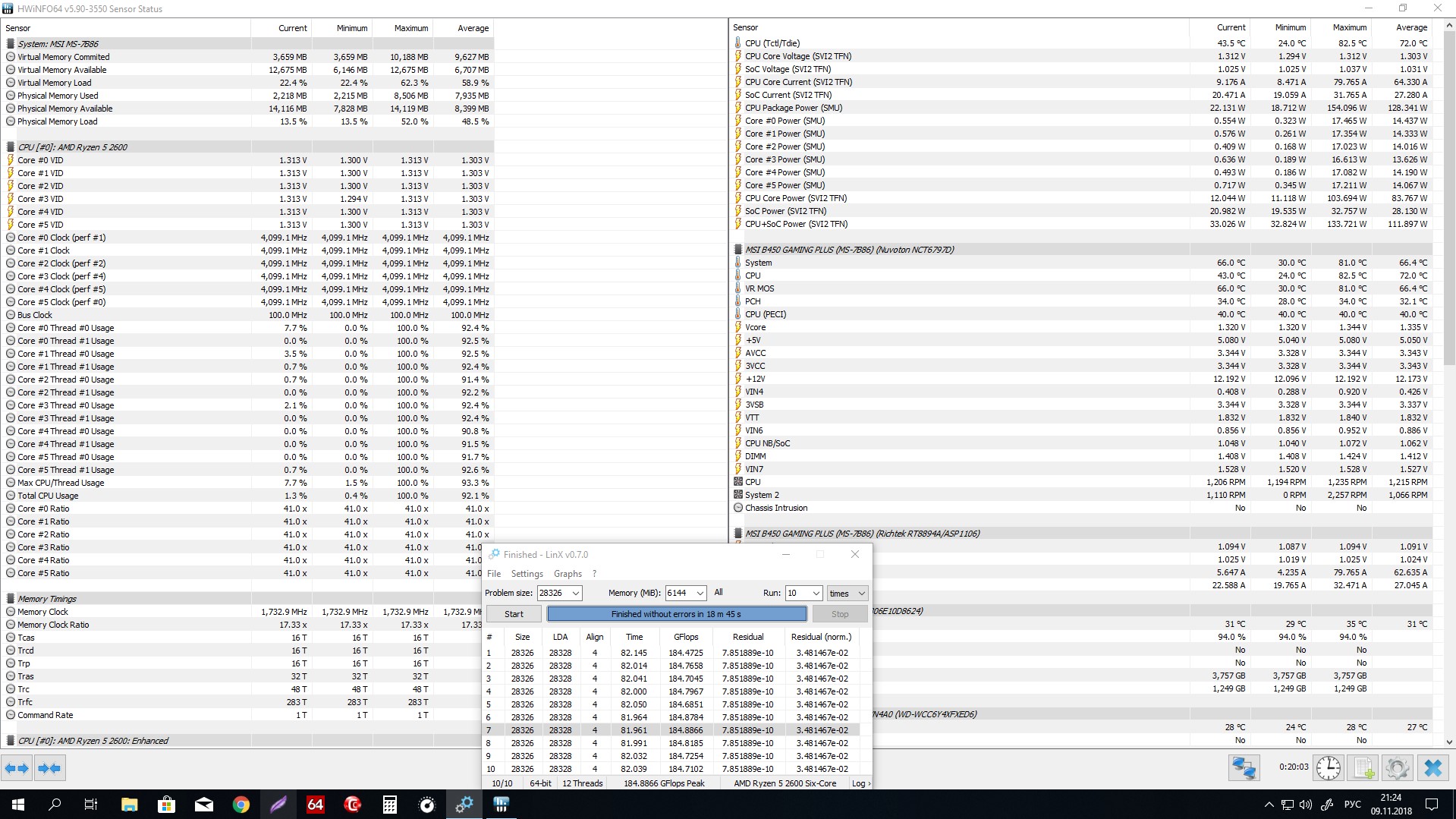Launch Microsoft Store from the taskbar
This screenshot has height=819, width=1456.
166,805
